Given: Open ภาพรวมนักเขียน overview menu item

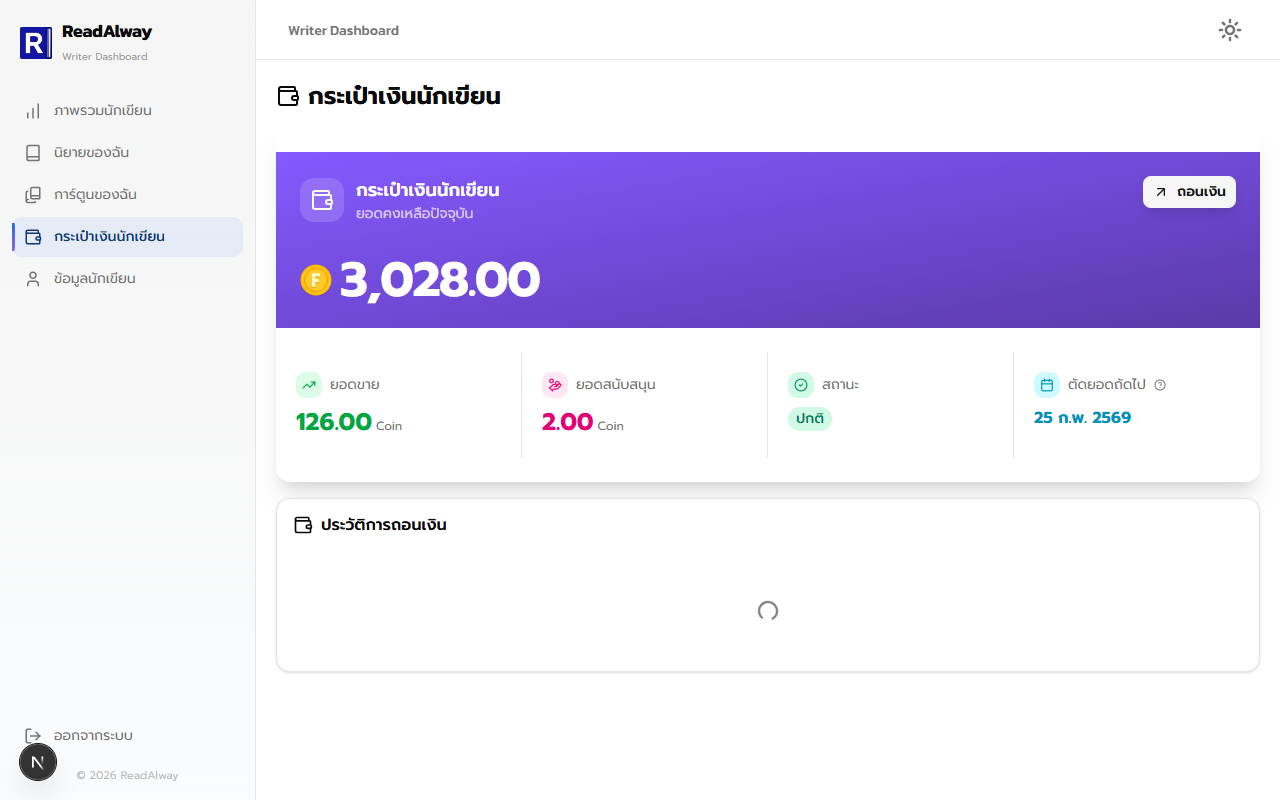Looking at the screenshot, I should (x=127, y=111).
